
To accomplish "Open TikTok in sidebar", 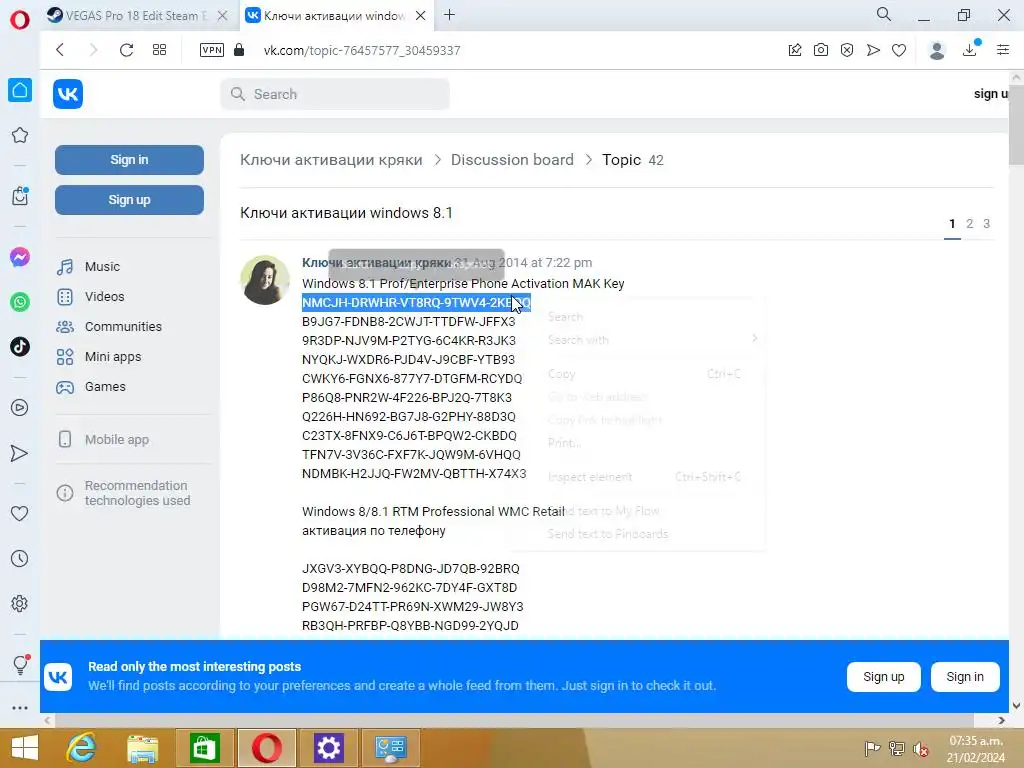I will 20,346.
